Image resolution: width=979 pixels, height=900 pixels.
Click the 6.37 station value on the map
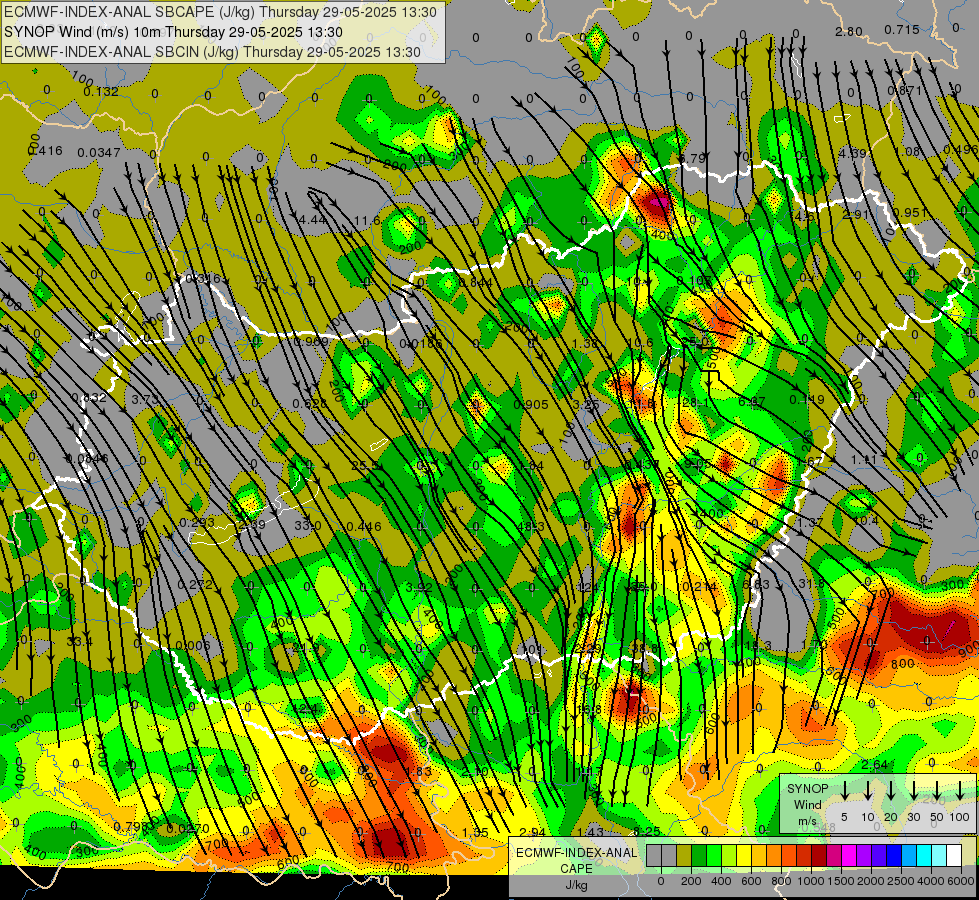point(752,402)
